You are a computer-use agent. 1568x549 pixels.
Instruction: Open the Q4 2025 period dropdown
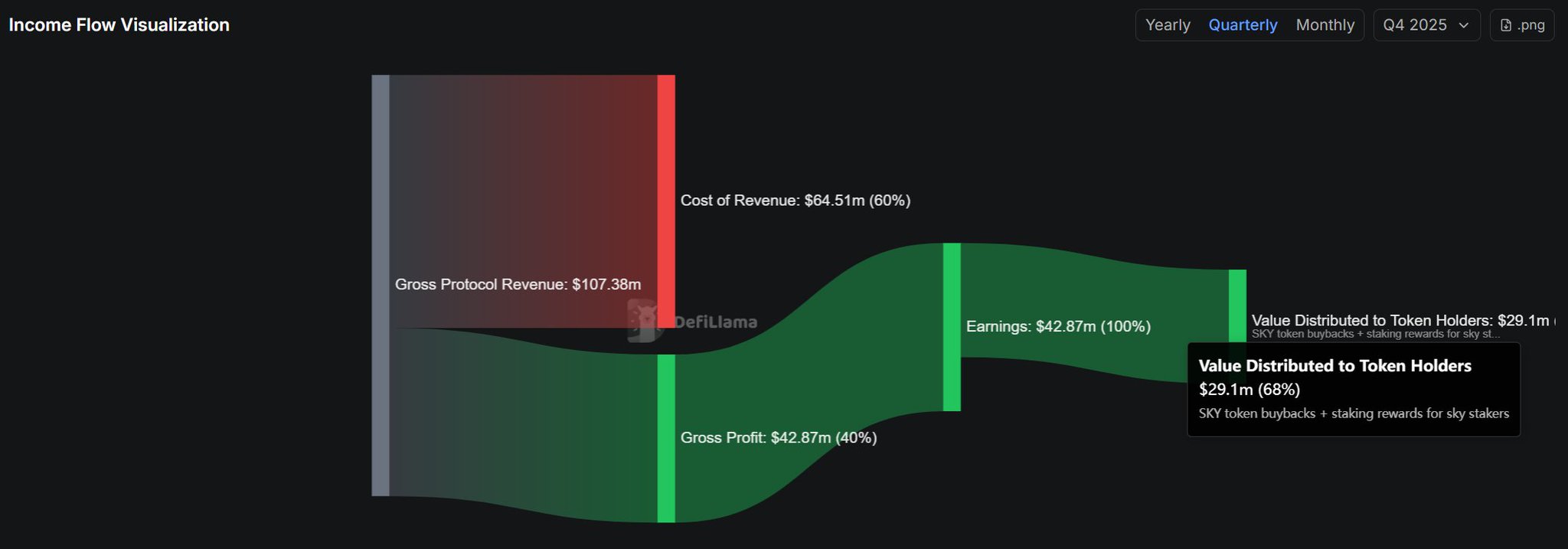point(1426,25)
